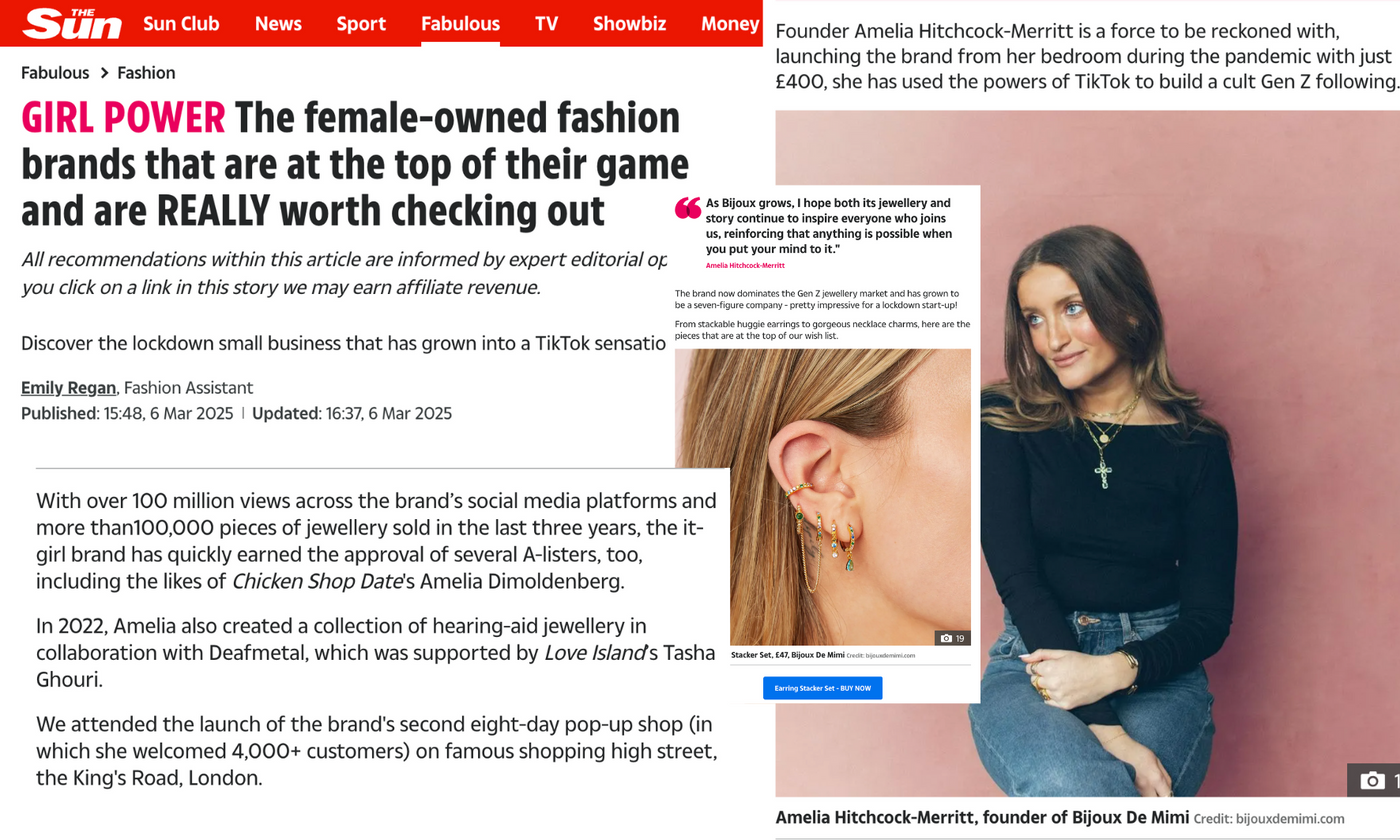
Task: Navigate to Showbiz section
Action: (x=629, y=23)
